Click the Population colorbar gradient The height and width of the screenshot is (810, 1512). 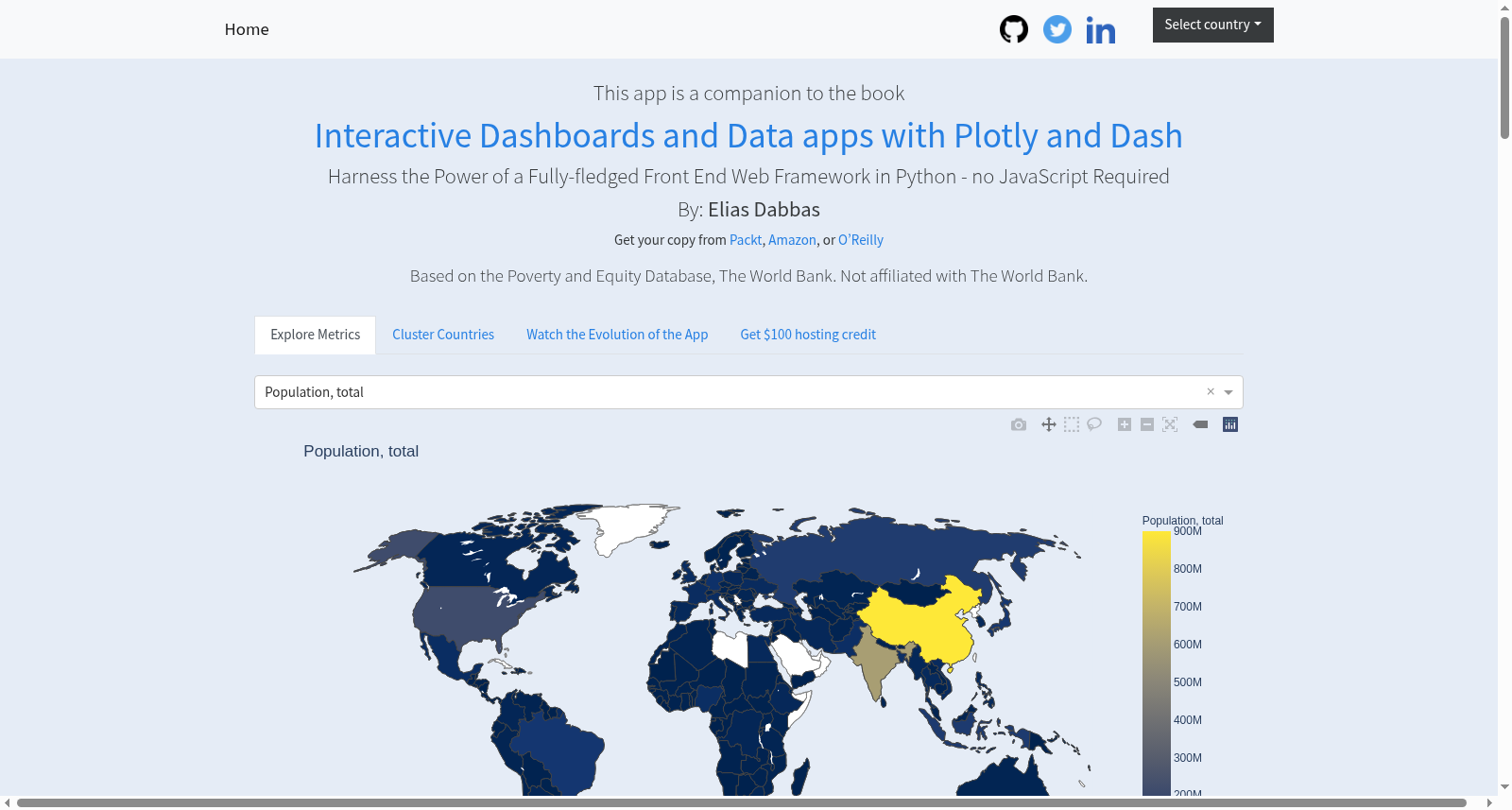[x=1157, y=662]
